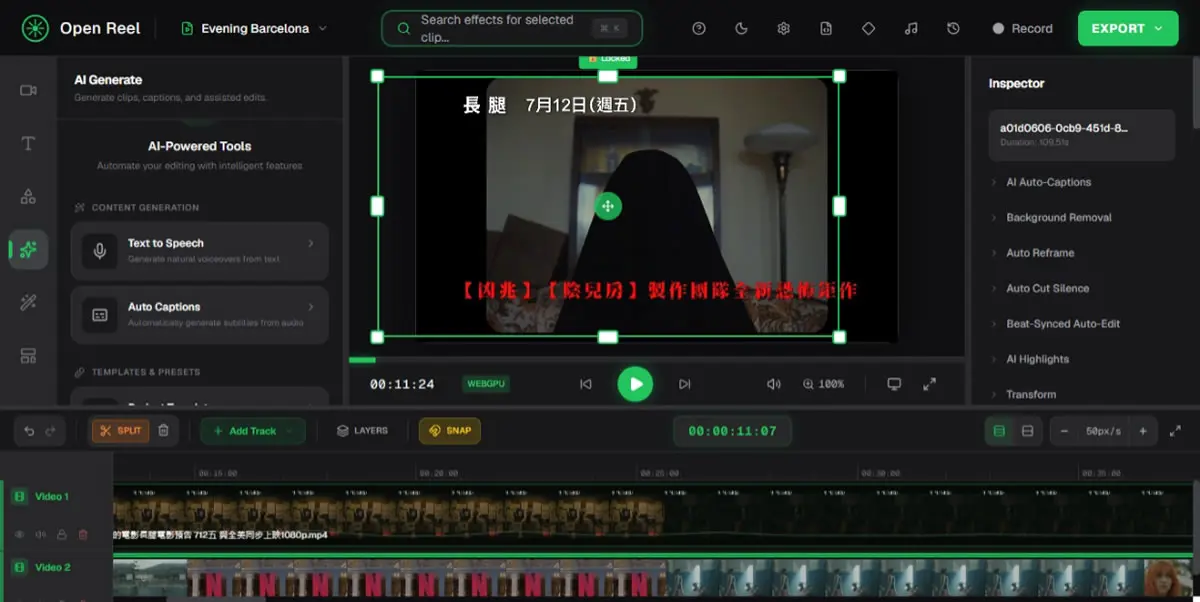
Task: Select the second timeline view mode icon
Action: tap(1027, 431)
